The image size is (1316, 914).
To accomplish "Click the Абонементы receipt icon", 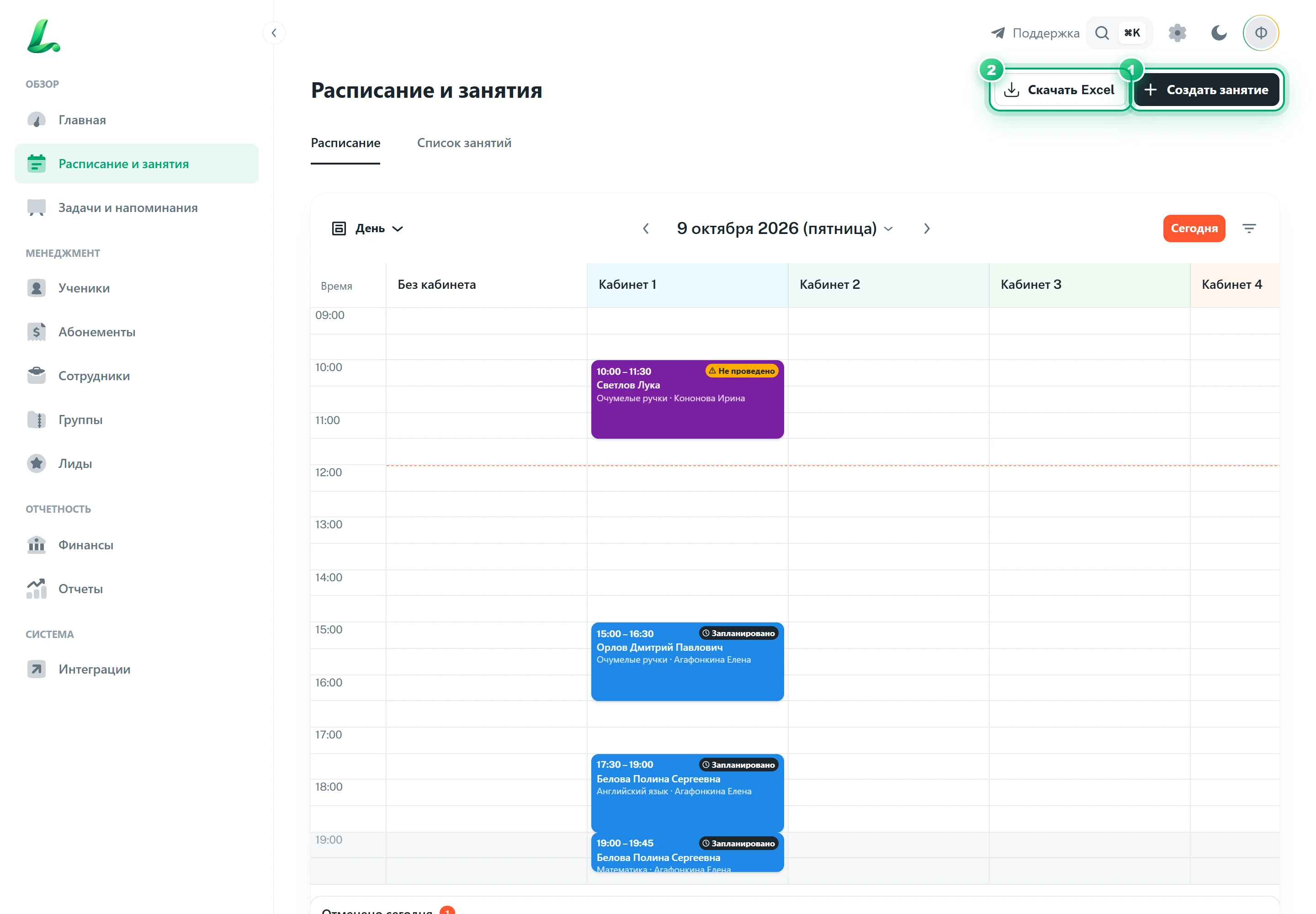I will (37, 332).
